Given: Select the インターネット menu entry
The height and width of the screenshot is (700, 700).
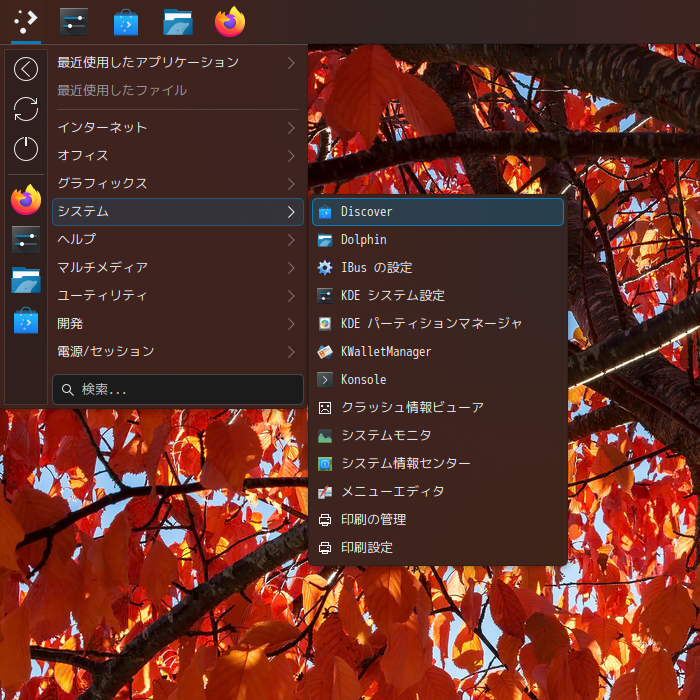Looking at the screenshot, I should (x=178, y=128).
